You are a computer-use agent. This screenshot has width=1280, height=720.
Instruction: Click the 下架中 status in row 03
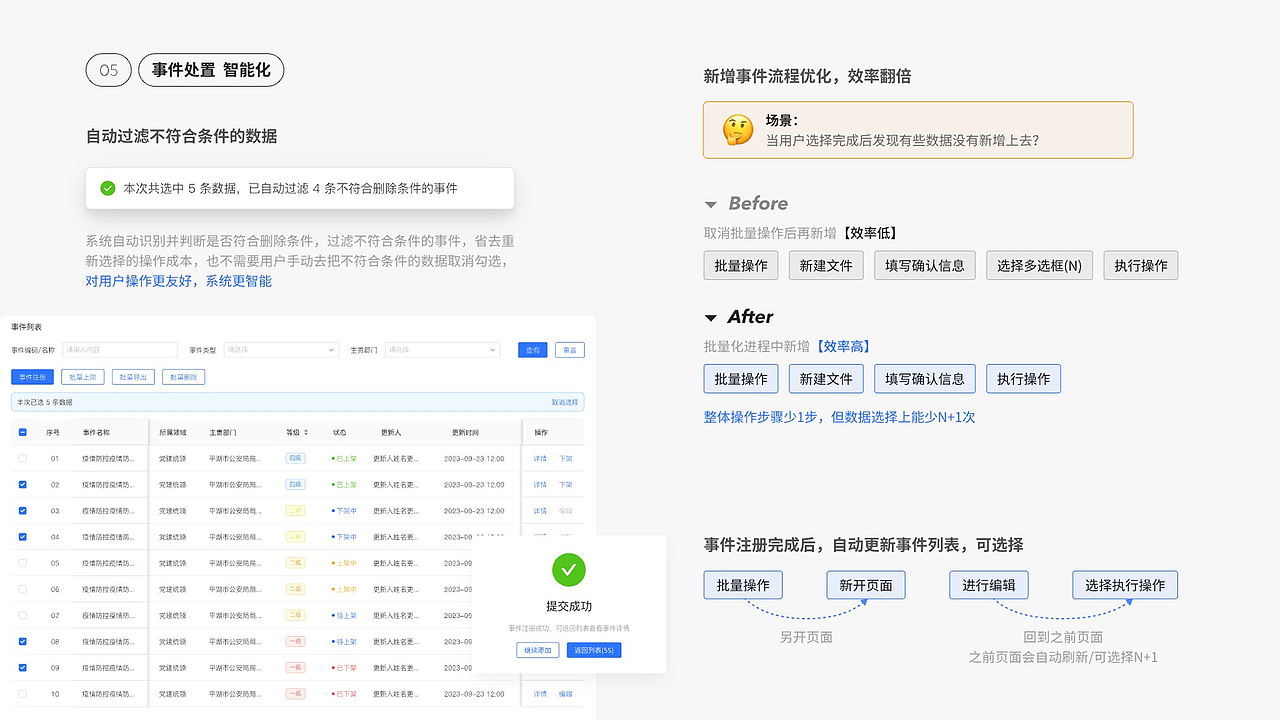(345, 510)
